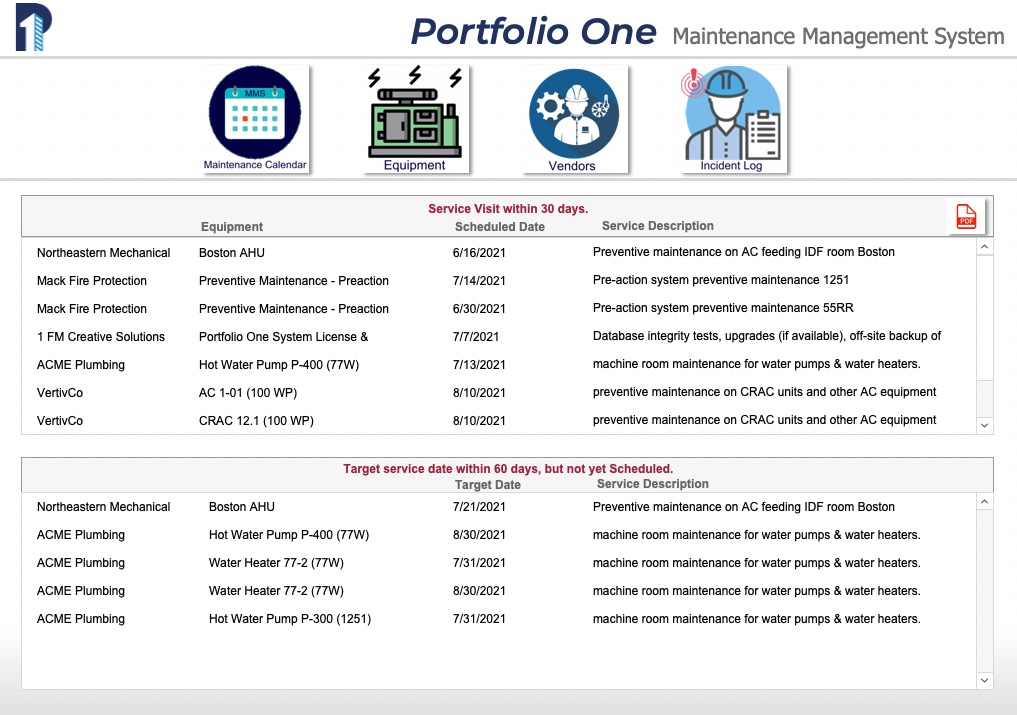
Task: Click Database integrity tests description
Action: 767,335
